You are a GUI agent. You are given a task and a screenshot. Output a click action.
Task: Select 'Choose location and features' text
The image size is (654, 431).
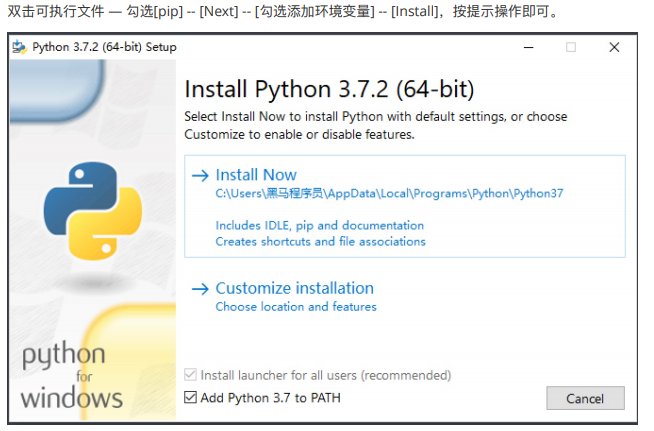296,307
